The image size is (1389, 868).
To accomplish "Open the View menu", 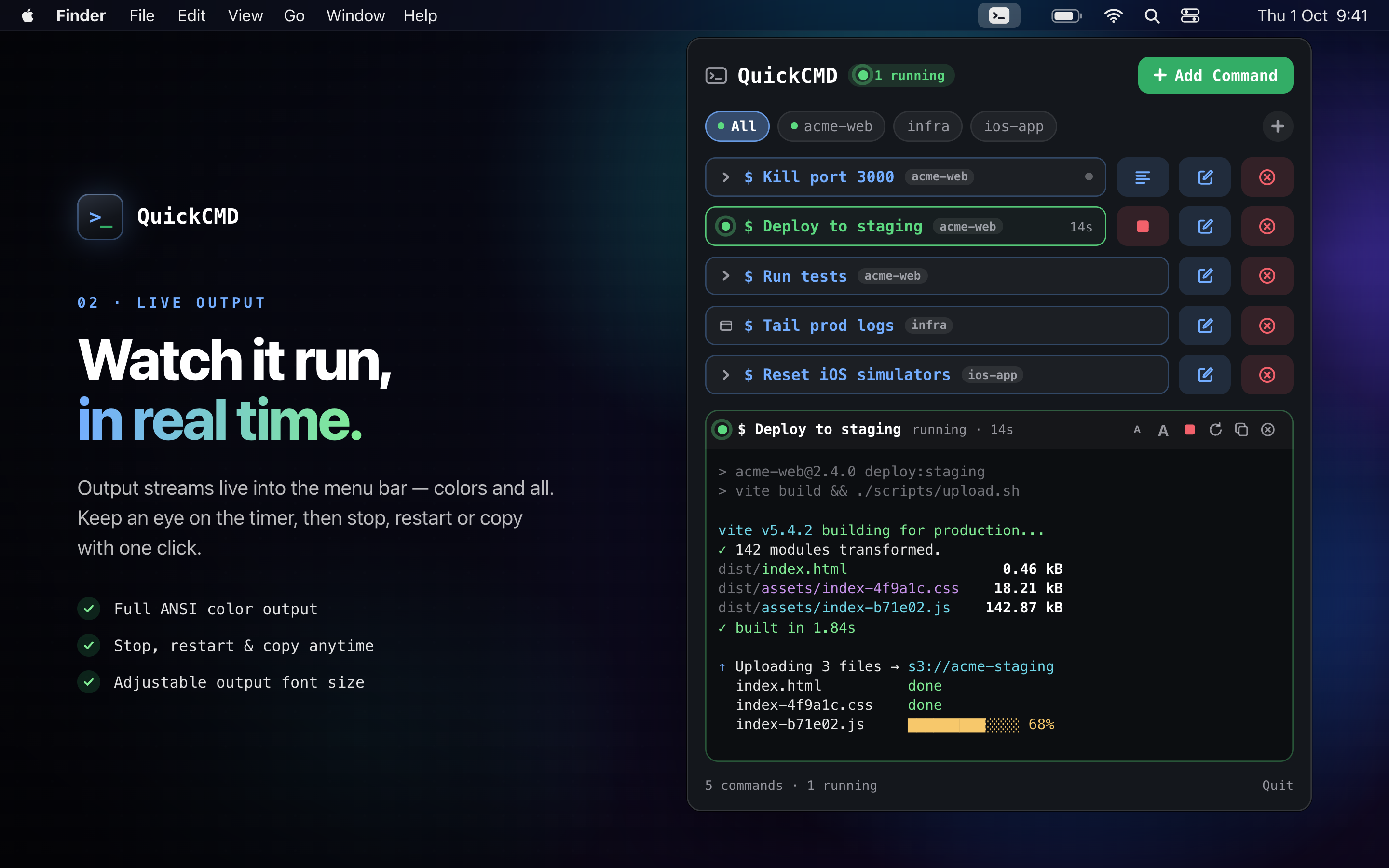I will 245,15.
